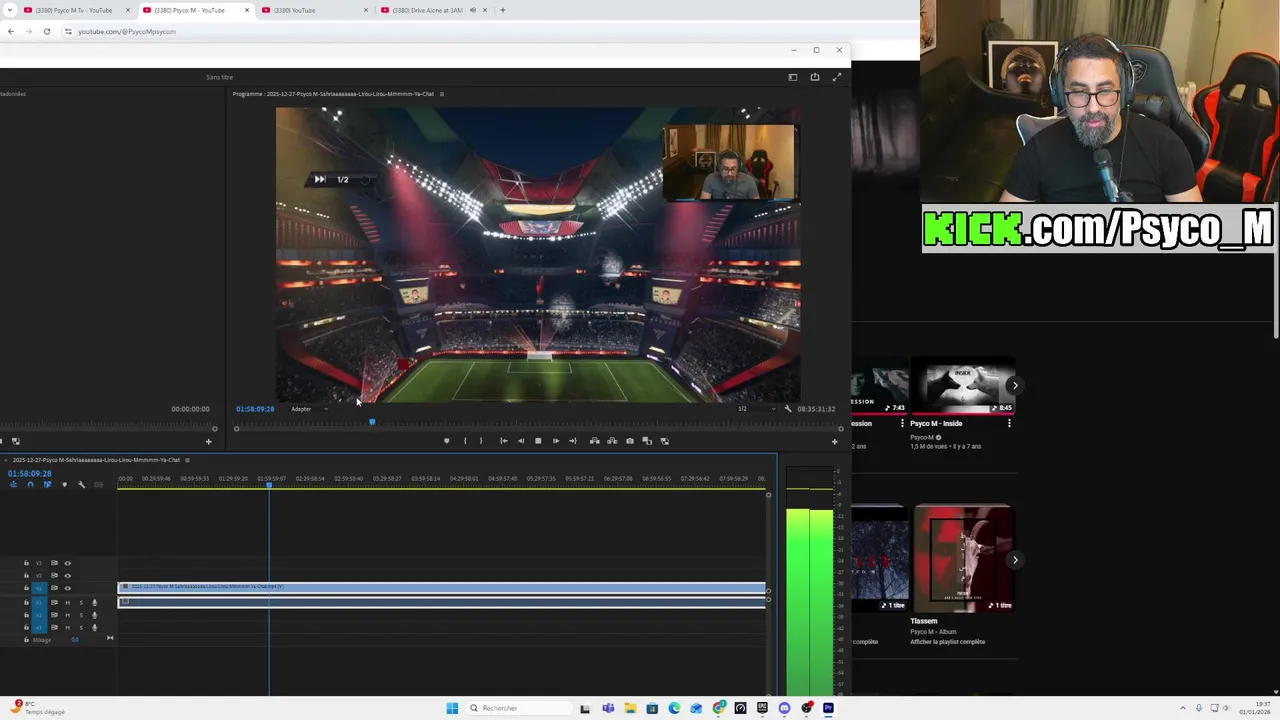The image size is (1280, 720).
Task: Toggle timeline snapping magnet
Action: point(30,485)
